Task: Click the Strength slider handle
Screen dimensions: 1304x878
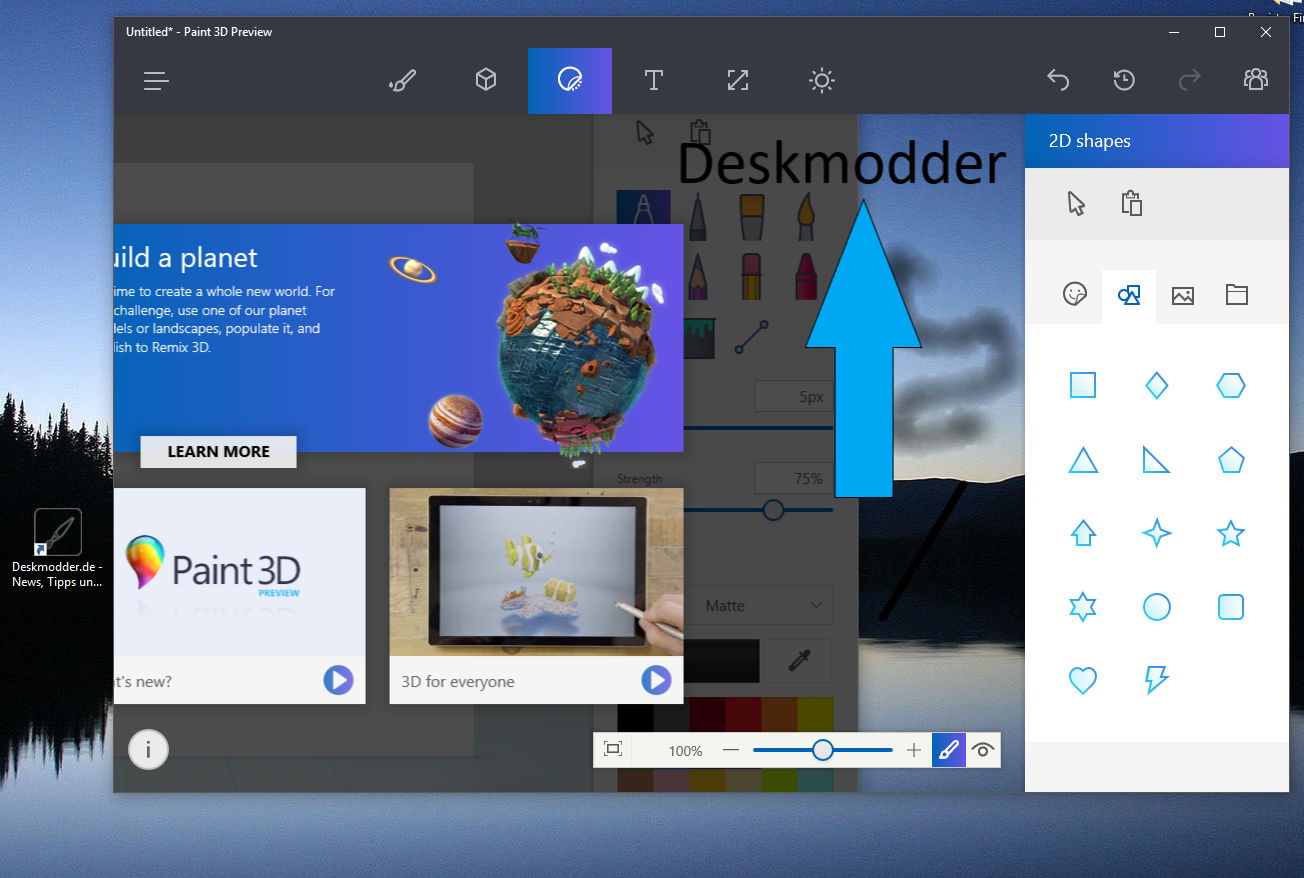Action: [x=773, y=510]
